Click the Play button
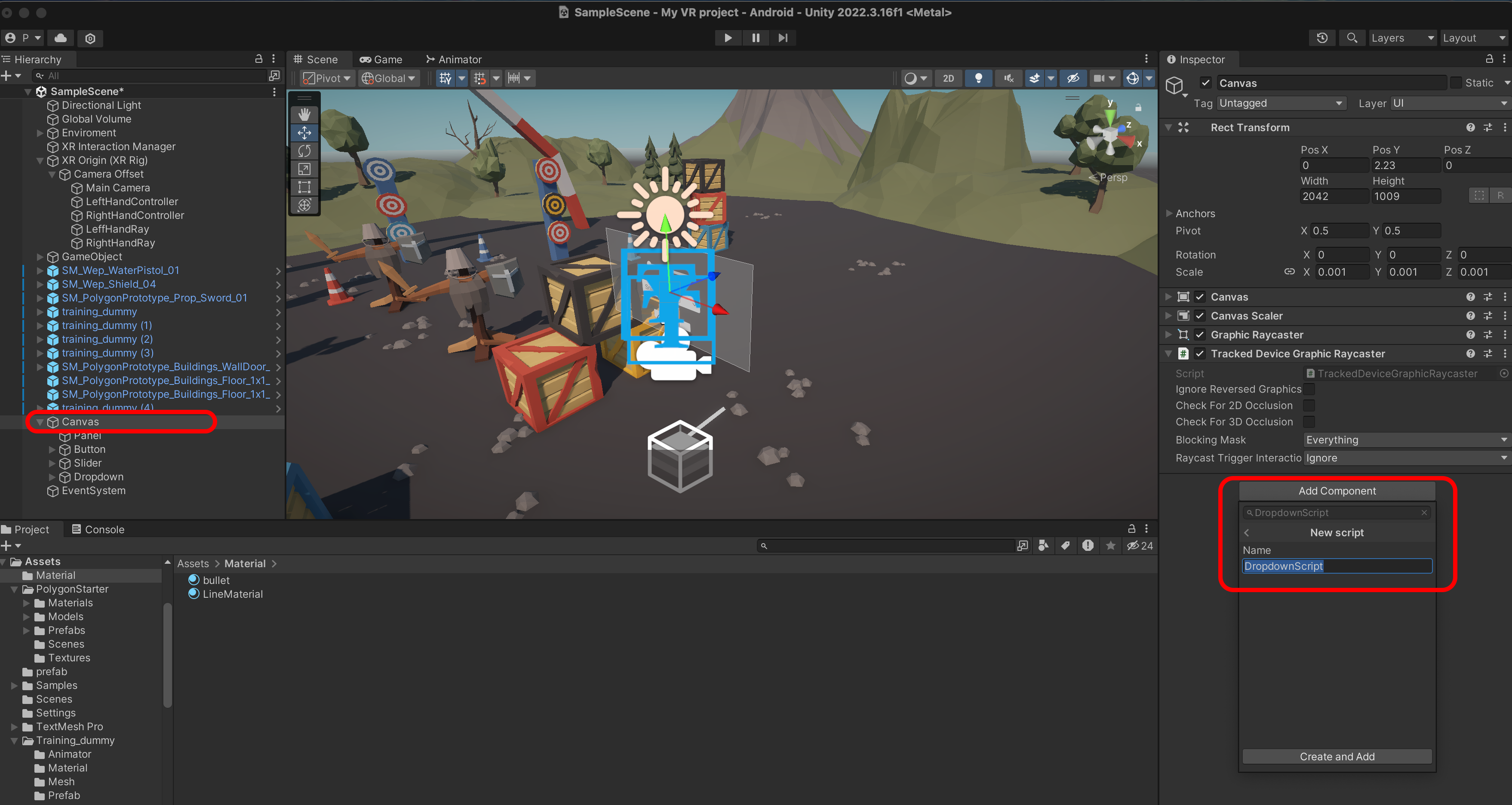The width and height of the screenshot is (1512, 805). pyautogui.click(x=728, y=37)
